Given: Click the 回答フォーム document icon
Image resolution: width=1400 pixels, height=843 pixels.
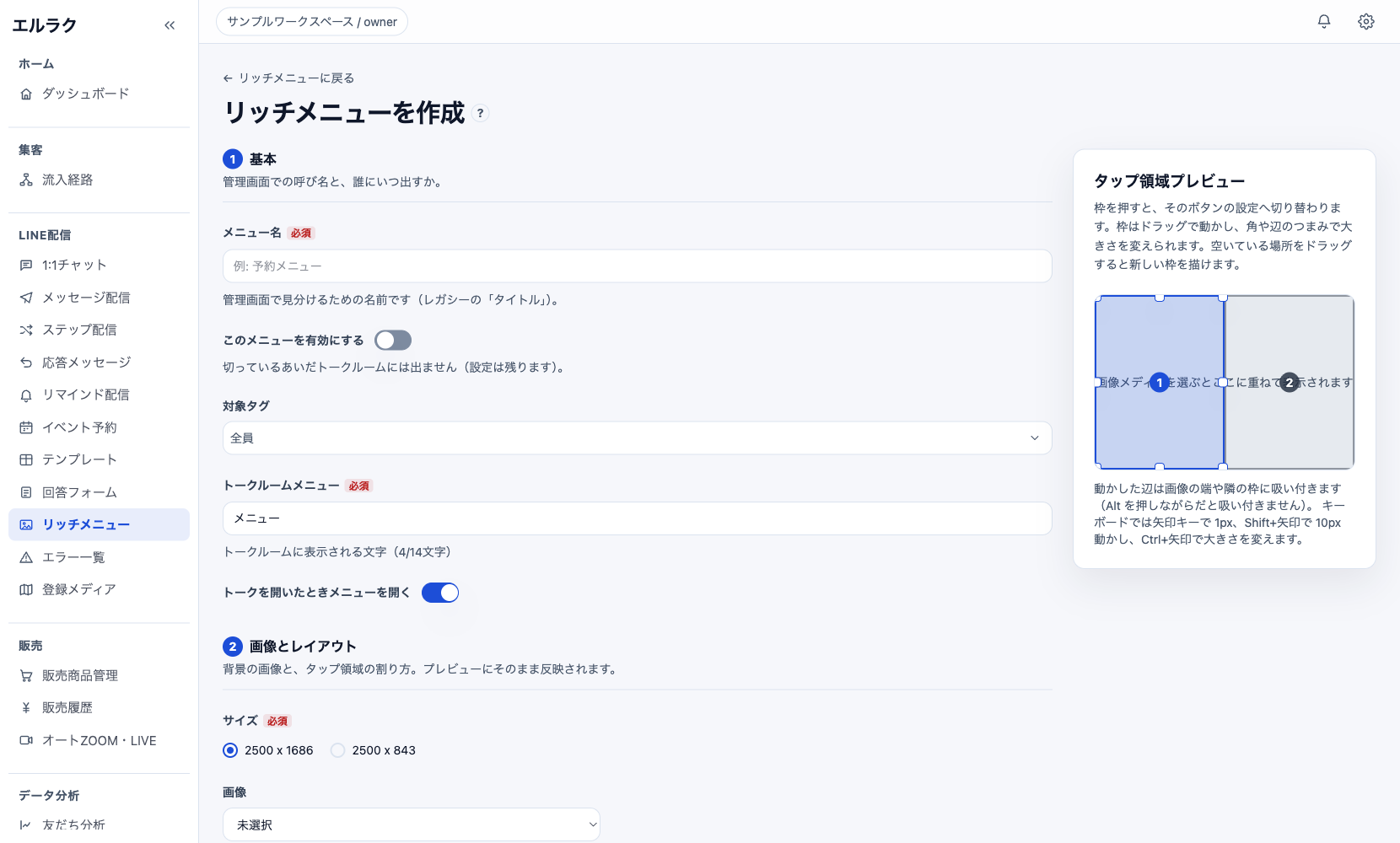Looking at the screenshot, I should pos(26,492).
